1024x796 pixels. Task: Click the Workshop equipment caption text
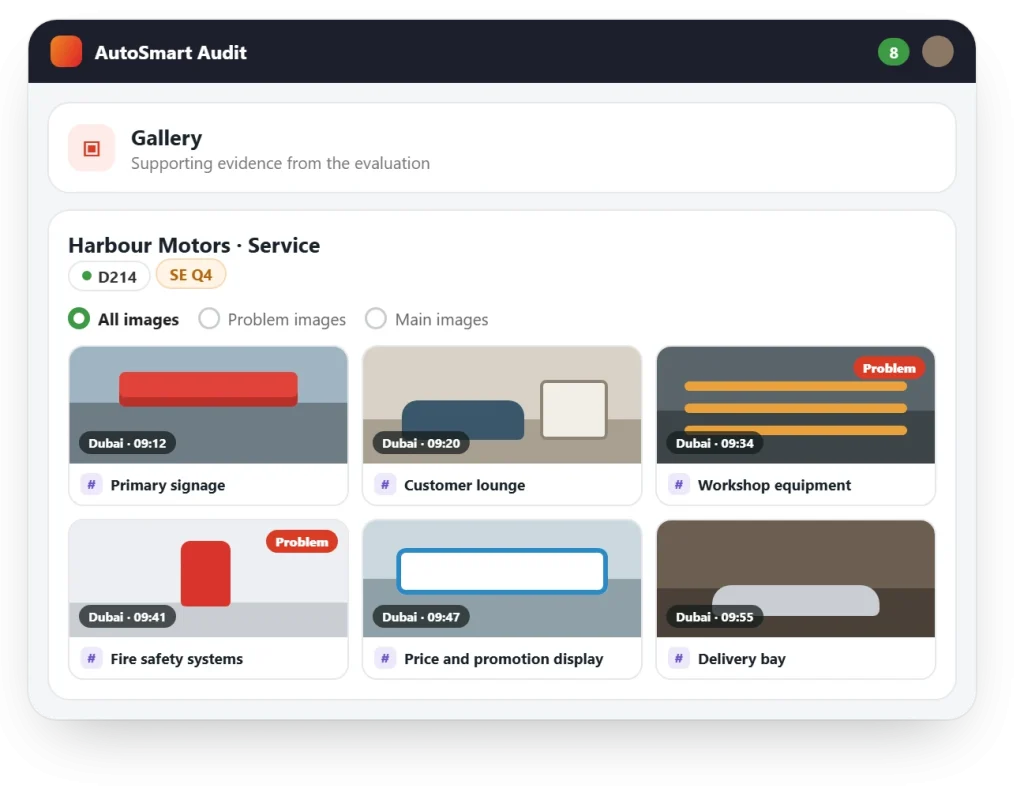(775, 485)
